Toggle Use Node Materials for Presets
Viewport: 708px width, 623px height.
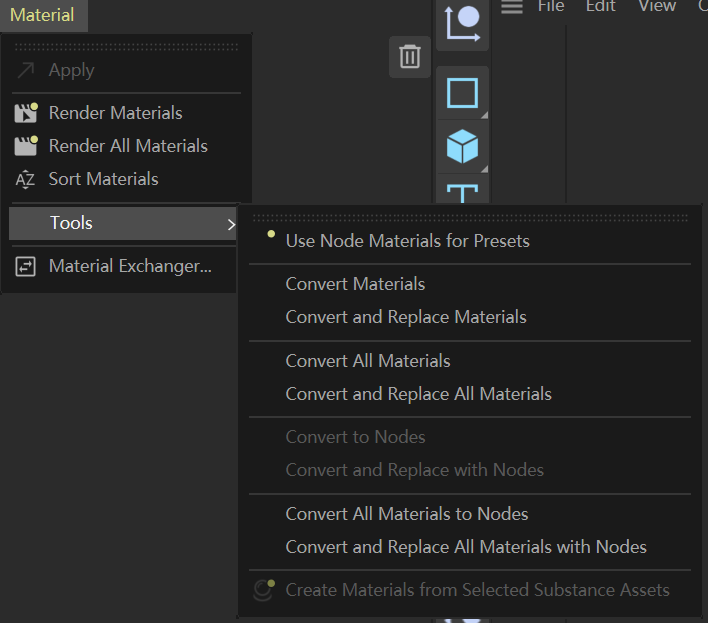click(407, 241)
